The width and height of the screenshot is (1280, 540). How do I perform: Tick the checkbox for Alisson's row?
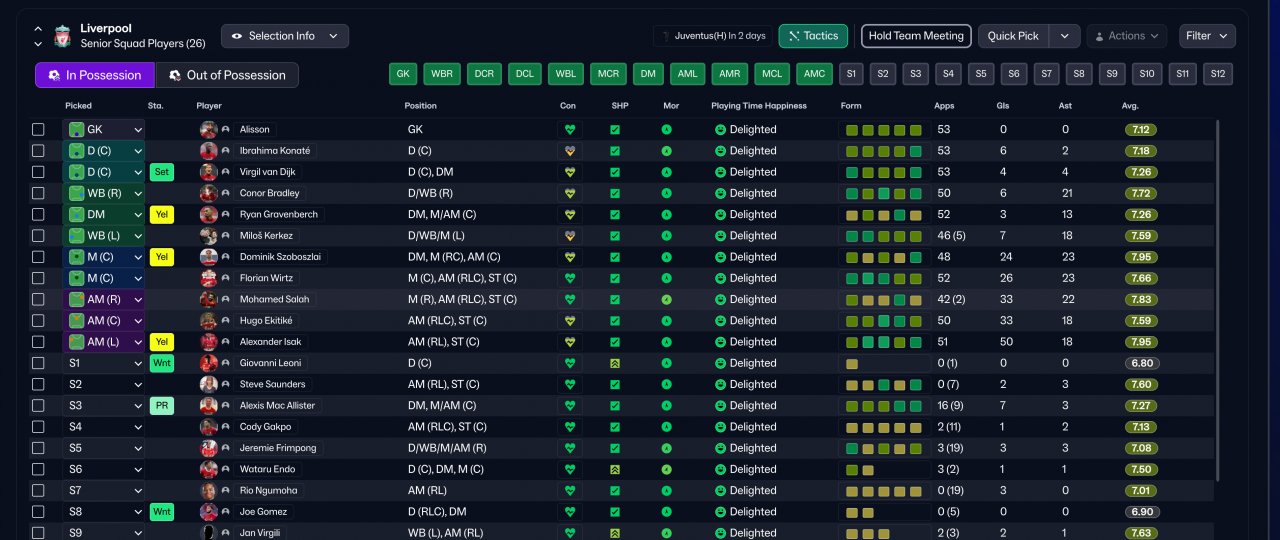click(x=38, y=130)
